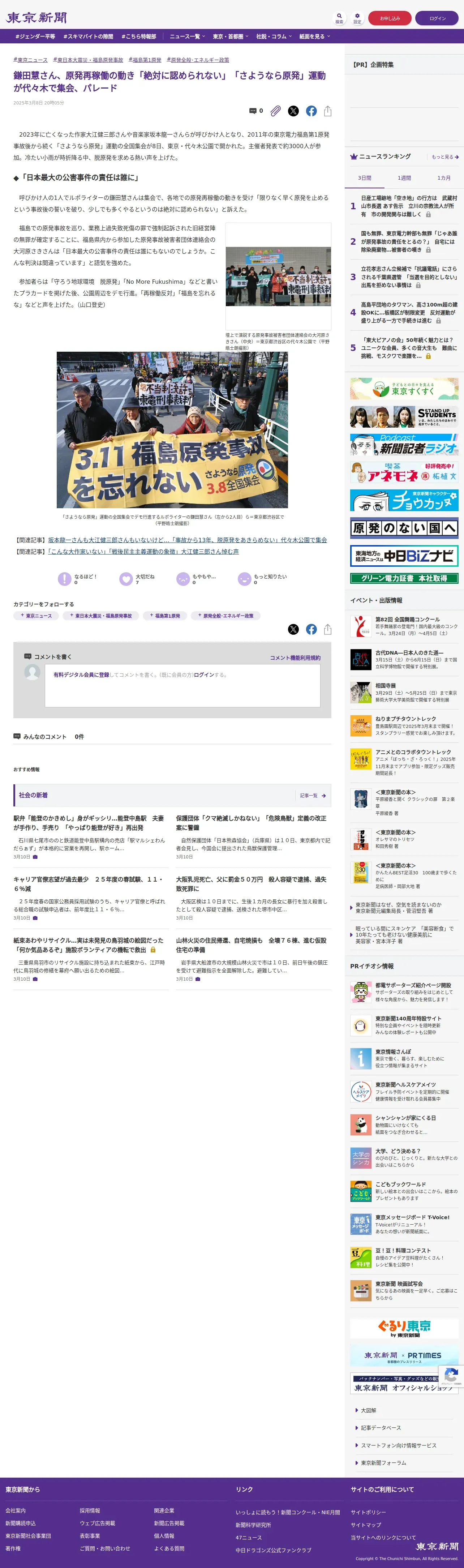Open the サイトポリシー footer link
Viewport: 464px width, 1568px height.
coord(368,1512)
